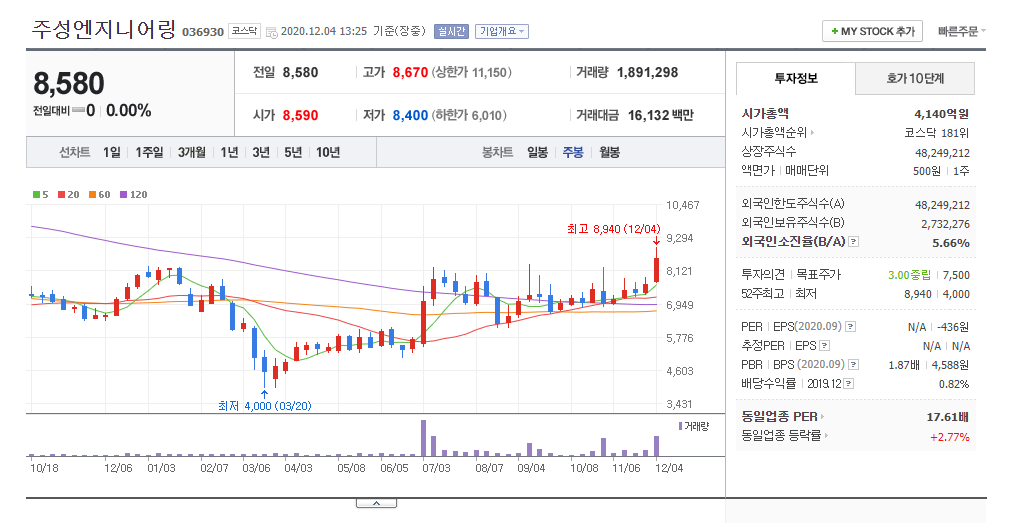Open help icon next to 배당수익률 2019.12
This screenshot has height=523, width=1013.
tap(849, 384)
